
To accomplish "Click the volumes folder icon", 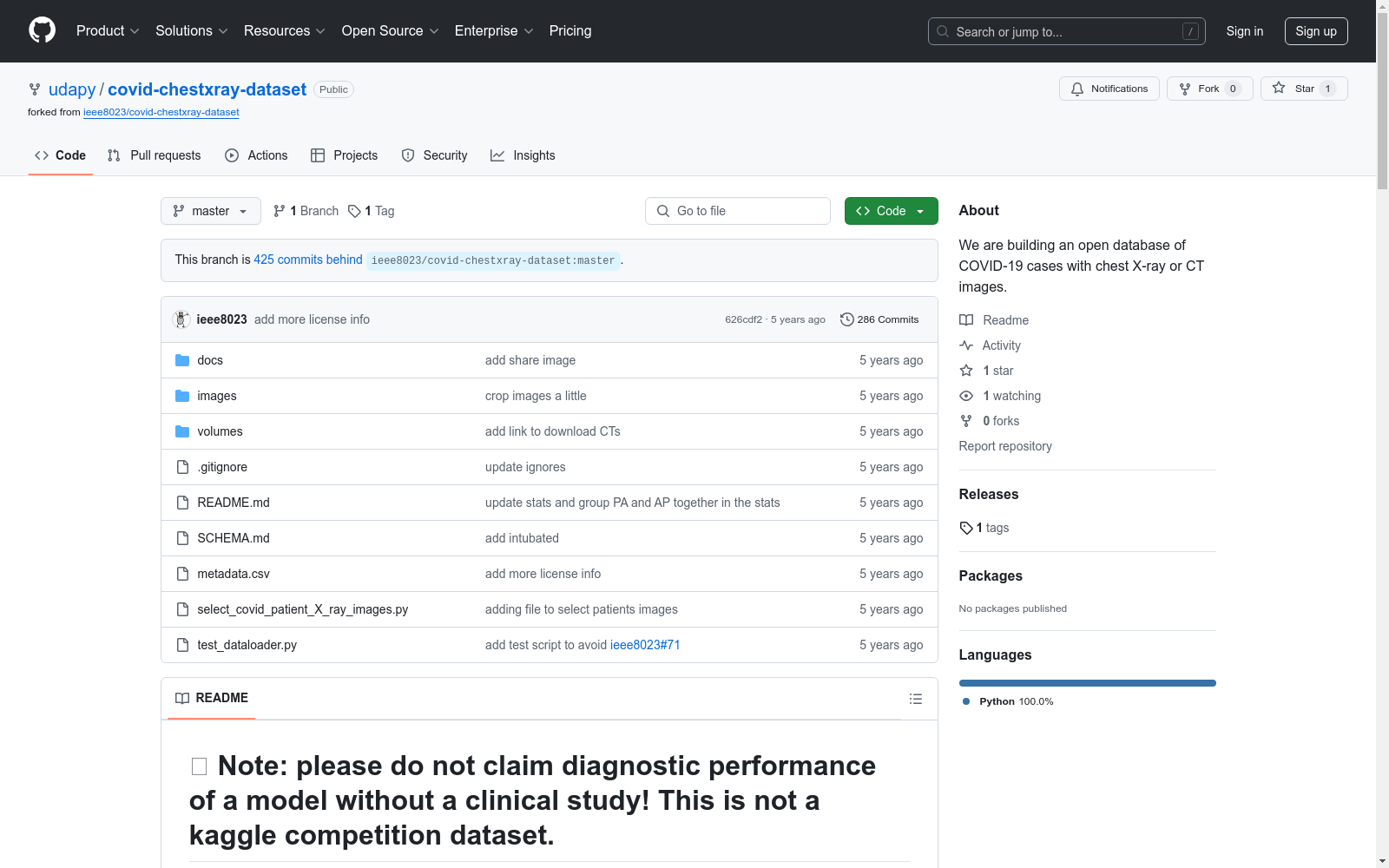I will click(182, 431).
